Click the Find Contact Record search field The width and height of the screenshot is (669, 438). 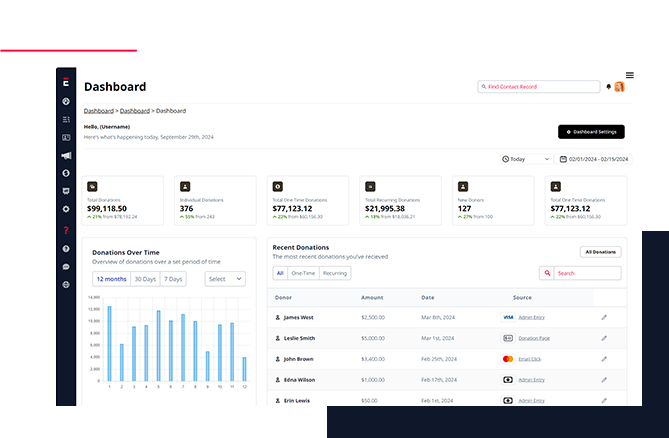(x=538, y=87)
